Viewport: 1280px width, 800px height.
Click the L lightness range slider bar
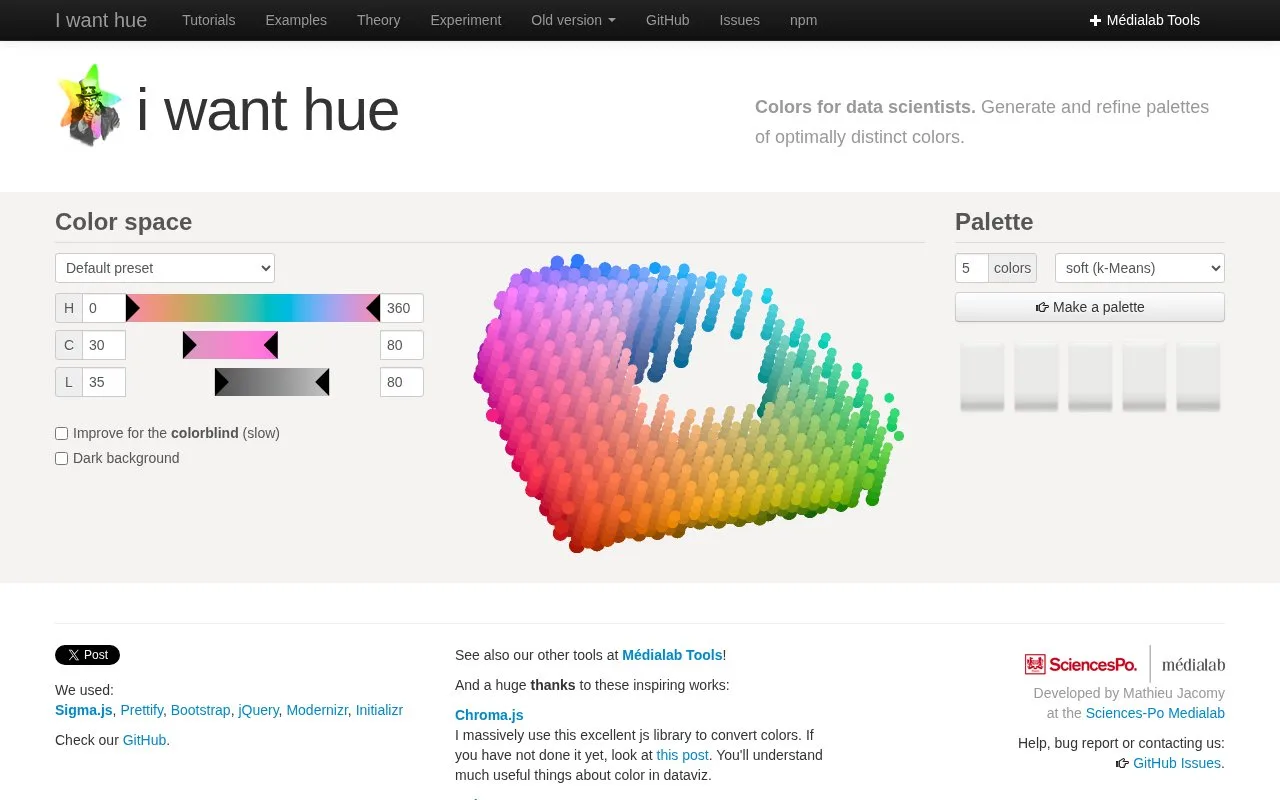tap(272, 382)
